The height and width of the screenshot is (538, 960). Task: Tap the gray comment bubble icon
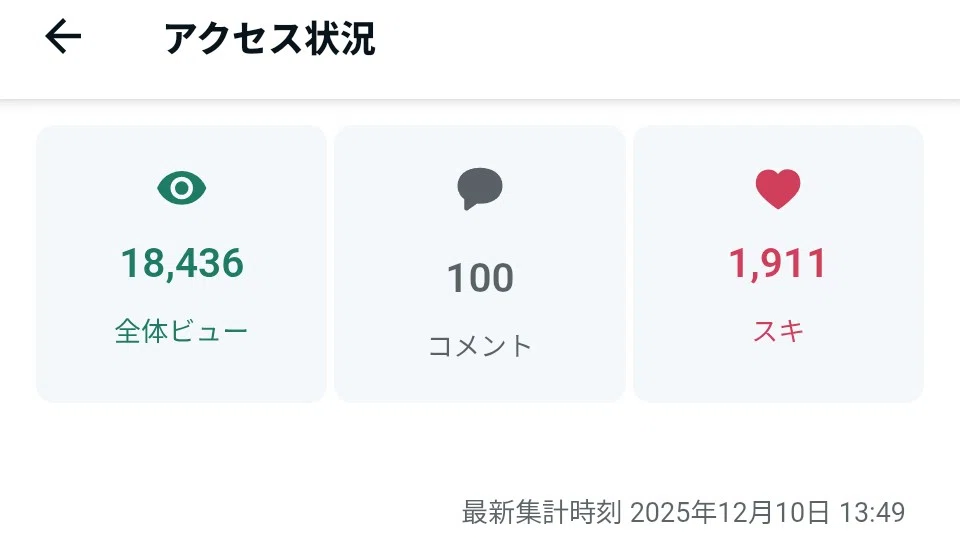click(480, 189)
